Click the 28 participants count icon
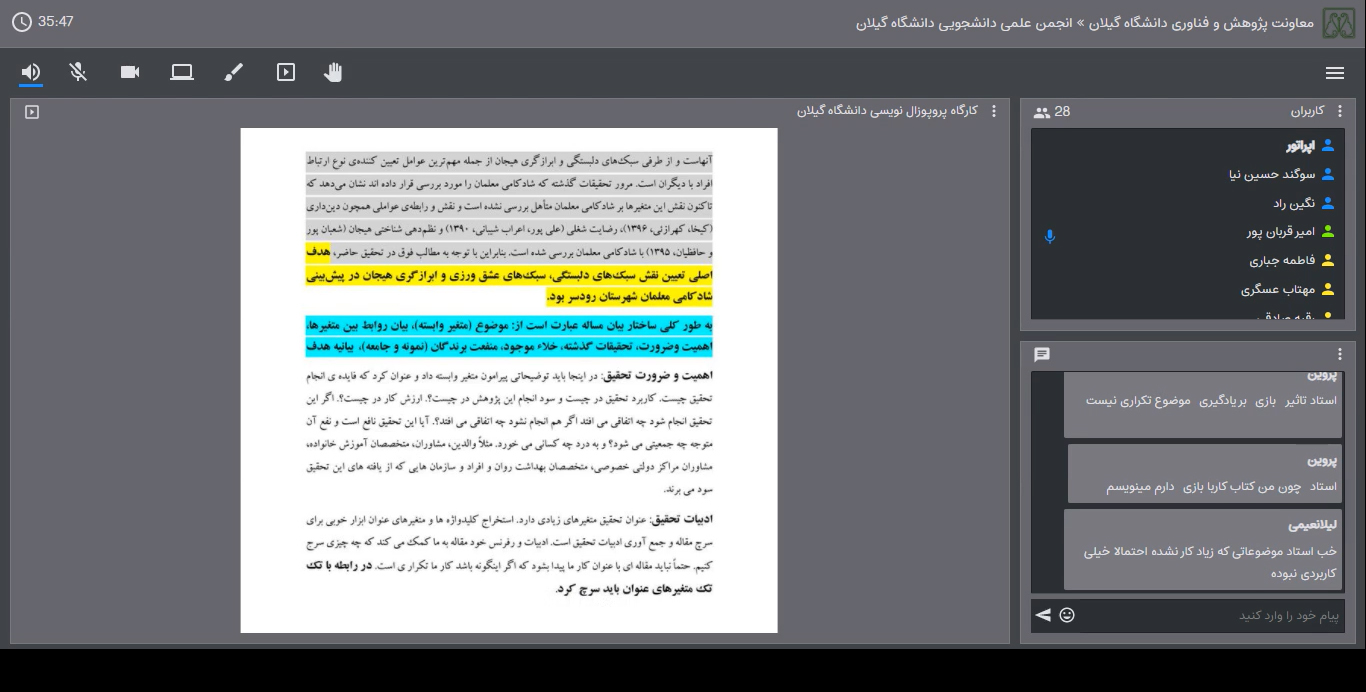This screenshot has height=692, width=1366. click(1042, 112)
